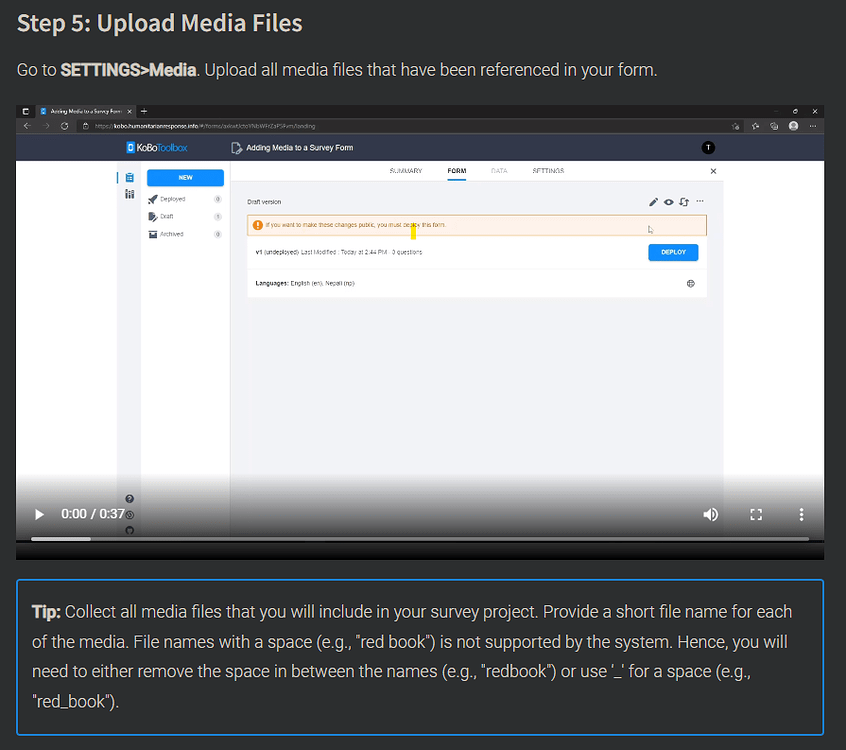Toggle fullscreen playback on the video
Screen dimensions: 846x750
pyautogui.click(x=756, y=514)
